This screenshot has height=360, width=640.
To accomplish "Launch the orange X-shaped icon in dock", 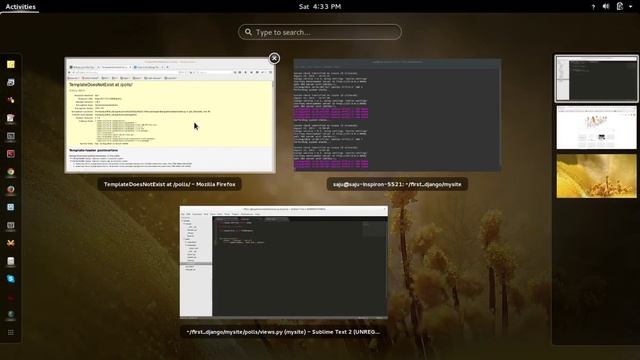I will coord(11,243).
